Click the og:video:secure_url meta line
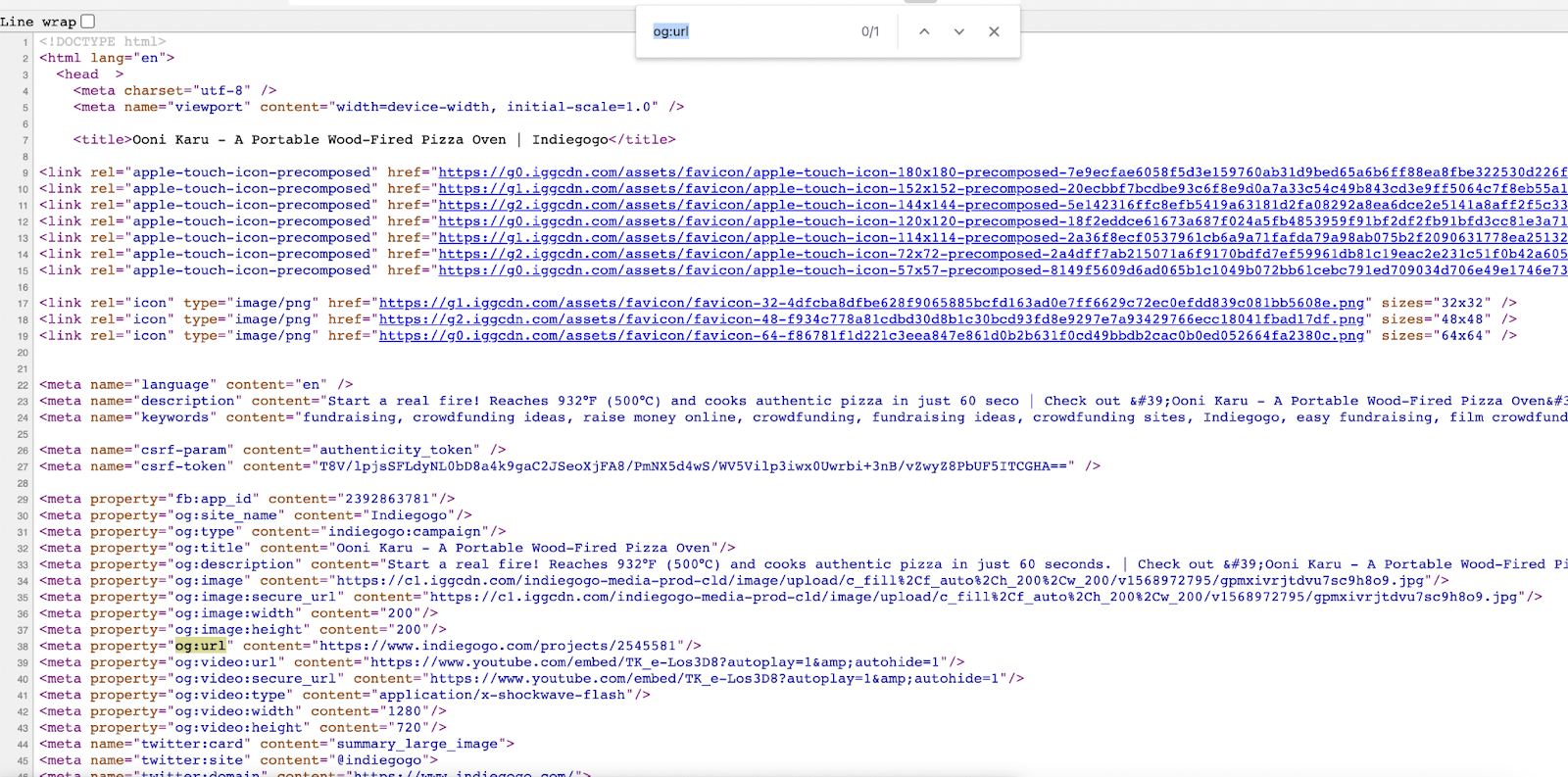 pos(532,679)
